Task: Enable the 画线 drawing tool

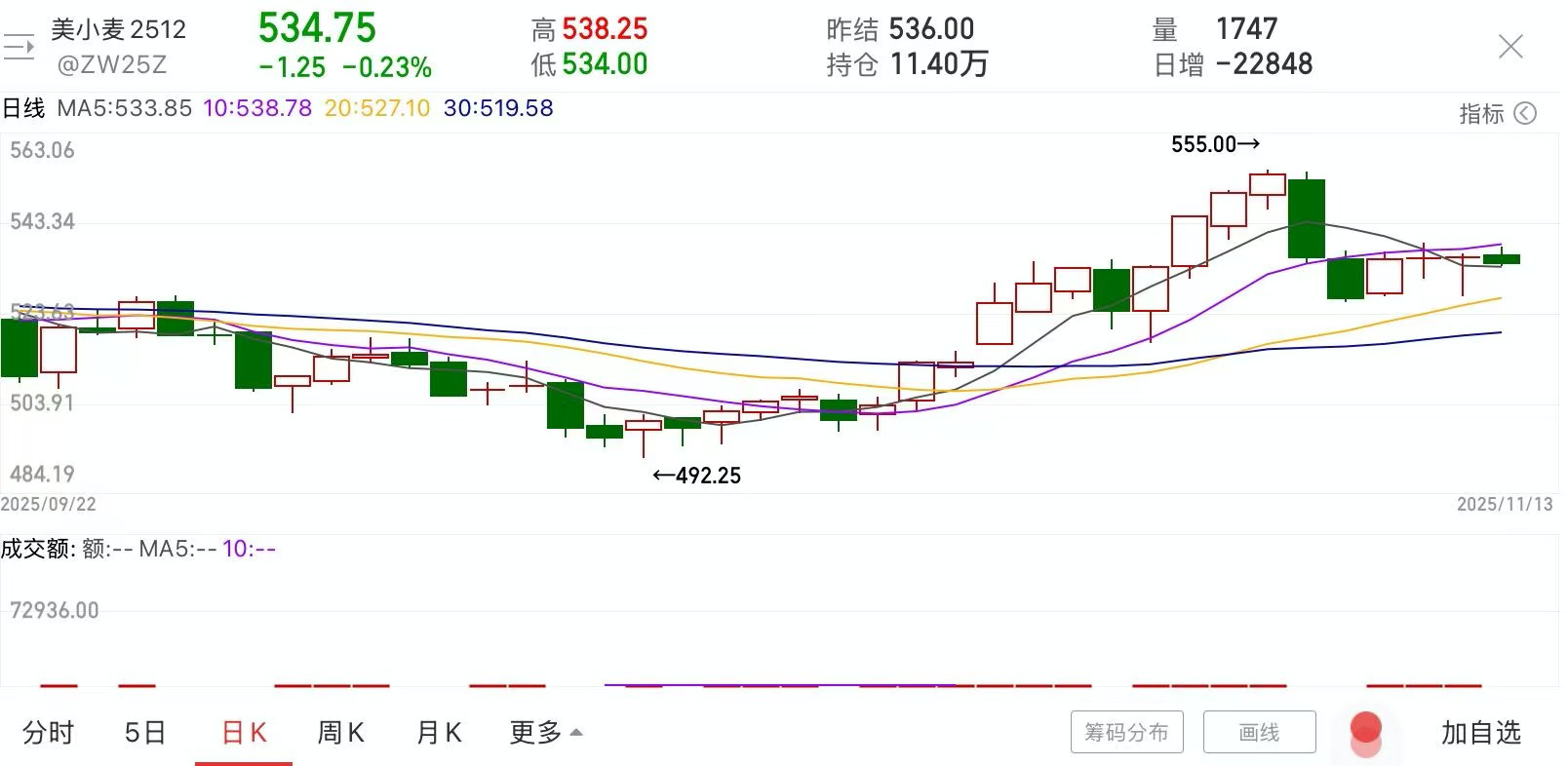Action: (x=1259, y=732)
